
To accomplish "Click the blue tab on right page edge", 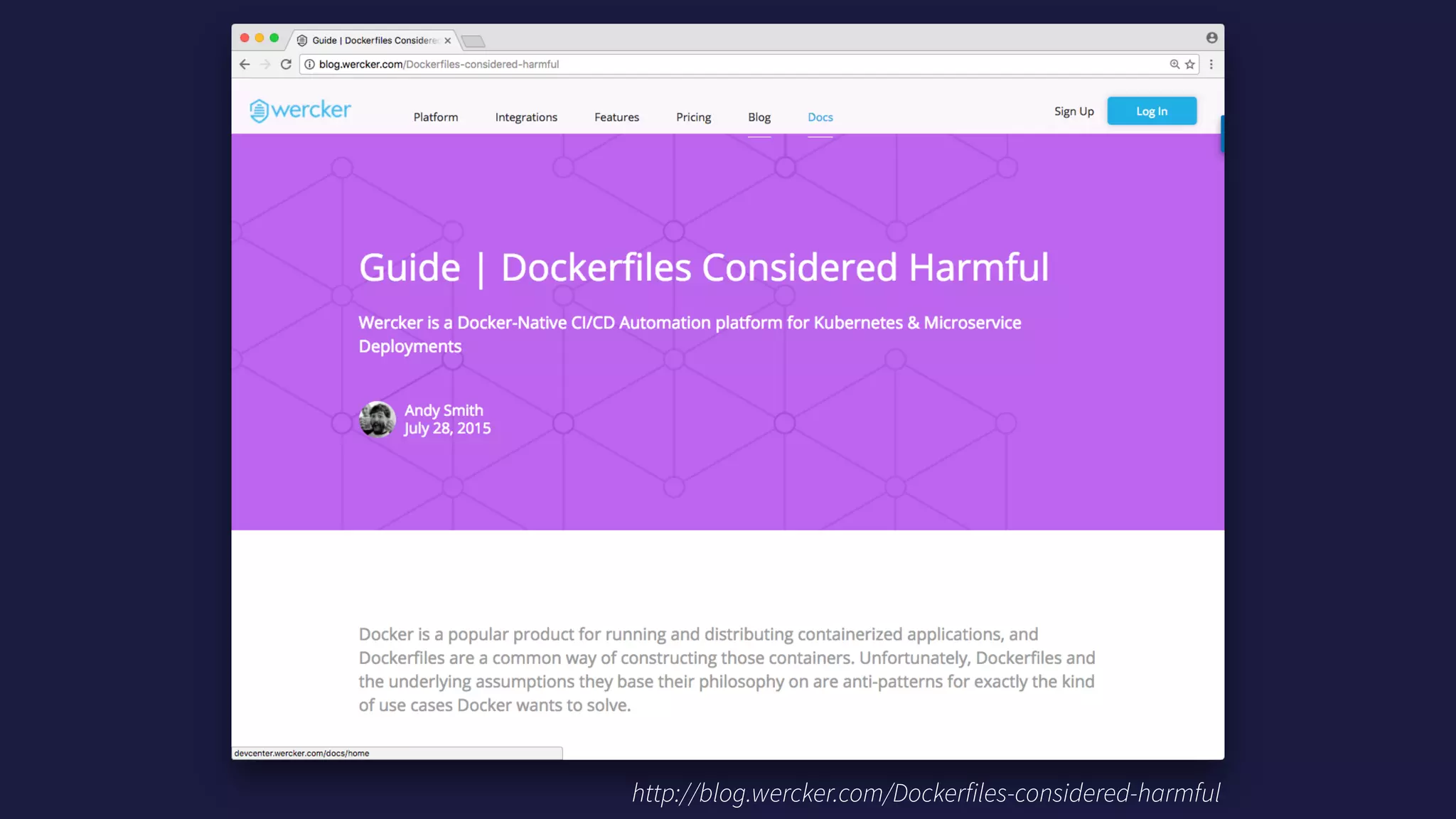I will 1221,133.
